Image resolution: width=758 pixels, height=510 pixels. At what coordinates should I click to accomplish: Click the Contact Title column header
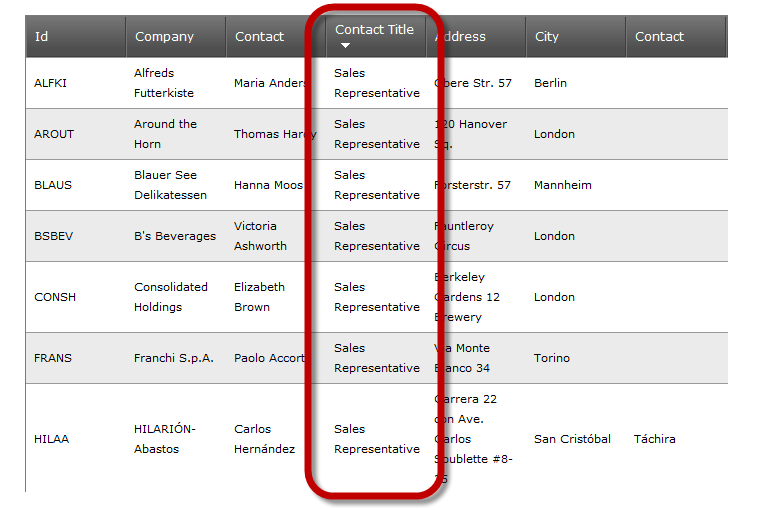[374, 30]
